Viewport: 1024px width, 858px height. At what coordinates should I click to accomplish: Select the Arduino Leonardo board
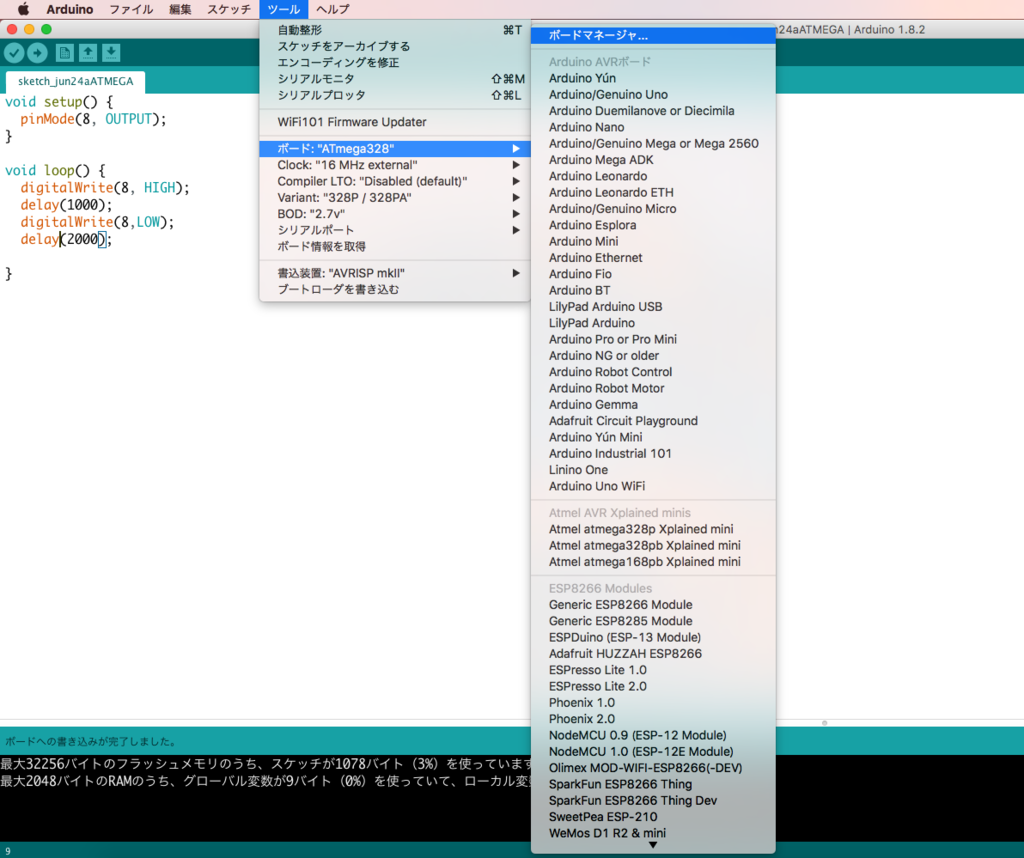click(653, 176)
